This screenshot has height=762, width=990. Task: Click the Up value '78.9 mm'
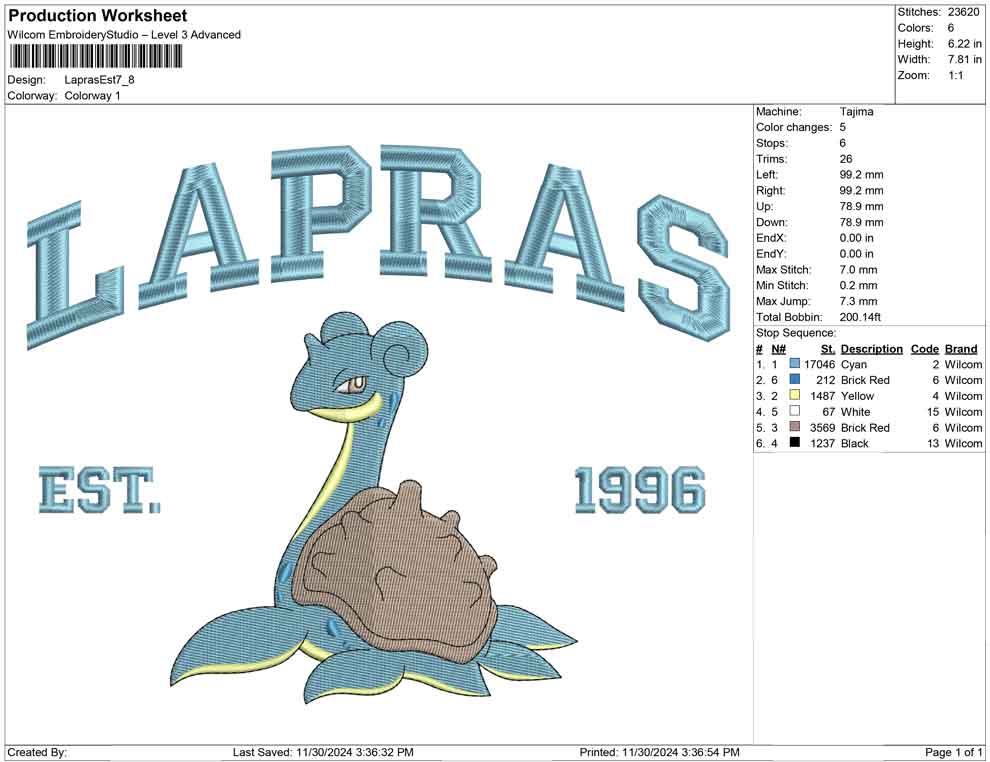(x=862, y=206)
